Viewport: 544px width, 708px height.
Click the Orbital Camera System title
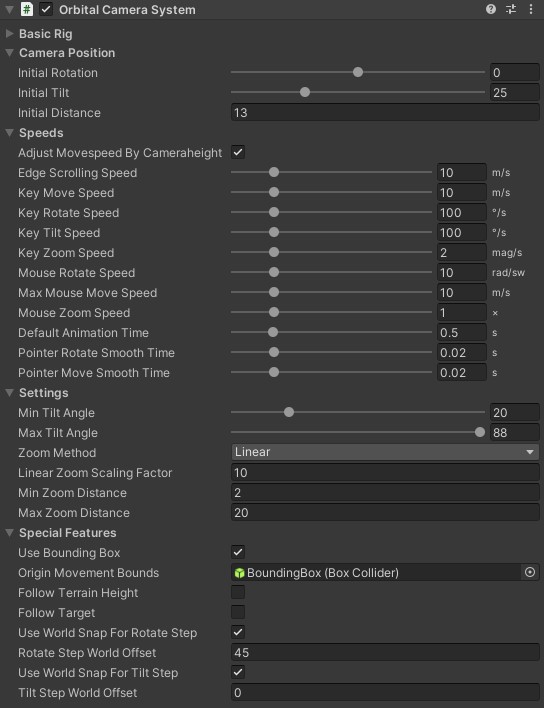(127, 9)
